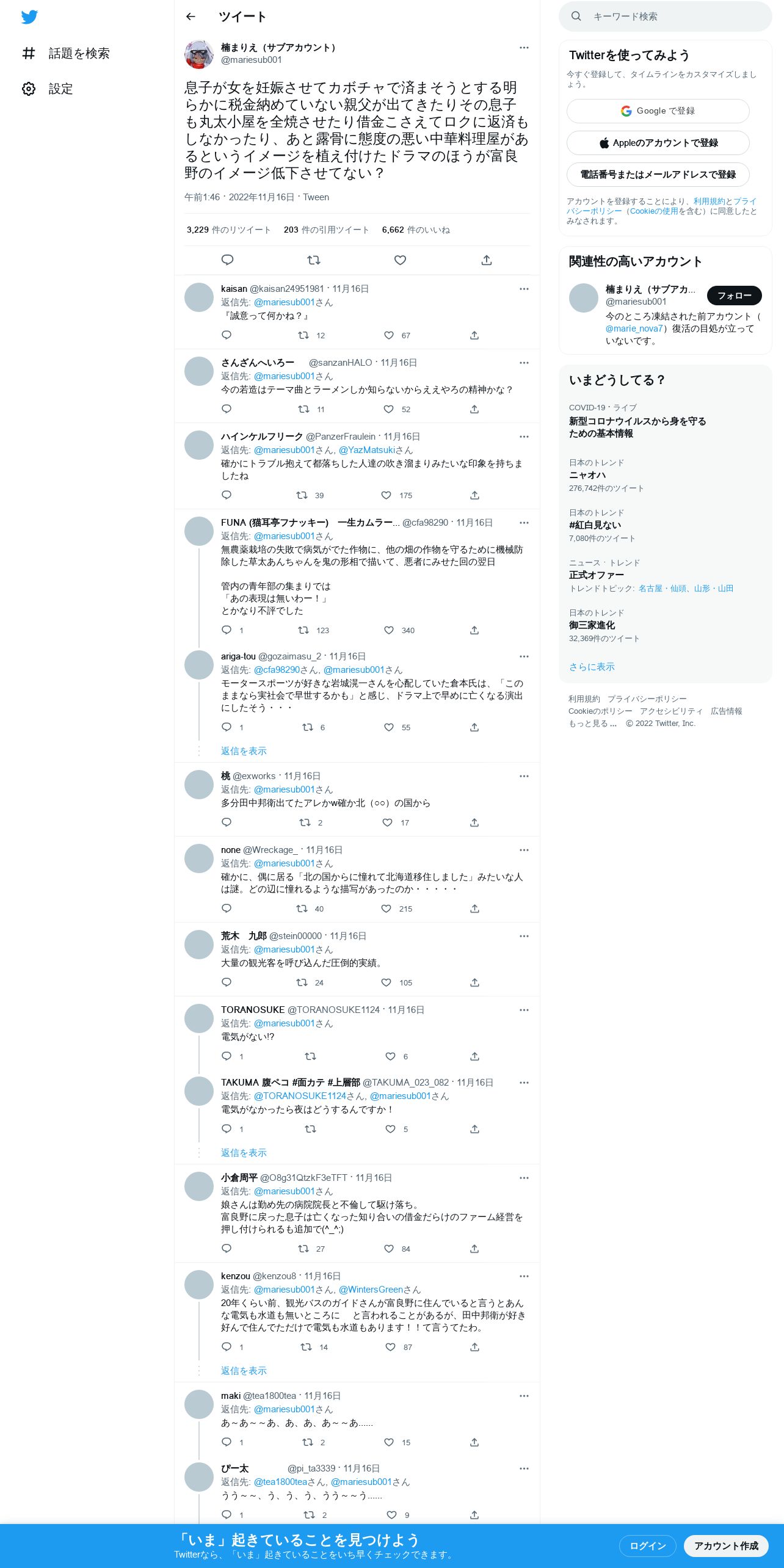
Task: Retweet the main tweet
Action: coord(314,260)
